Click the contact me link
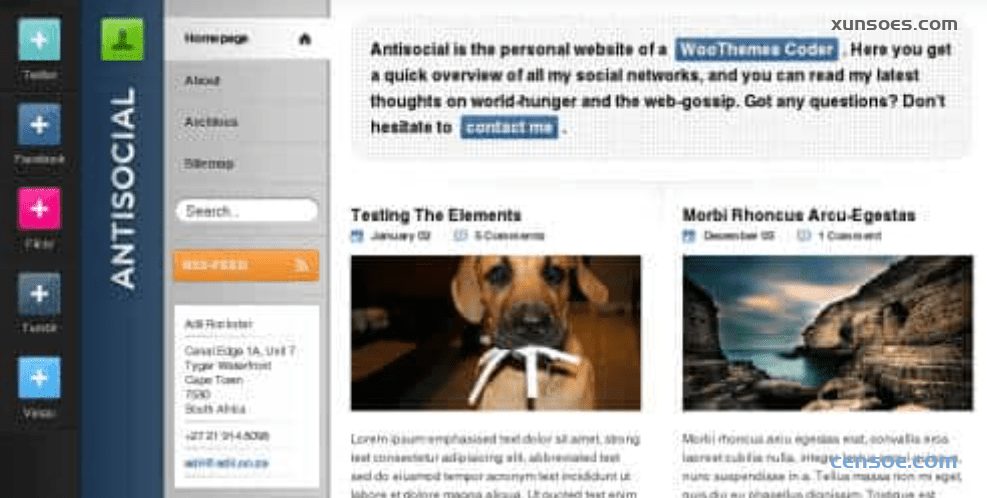This screenshot has height=498, width=987. coord(509,127)
